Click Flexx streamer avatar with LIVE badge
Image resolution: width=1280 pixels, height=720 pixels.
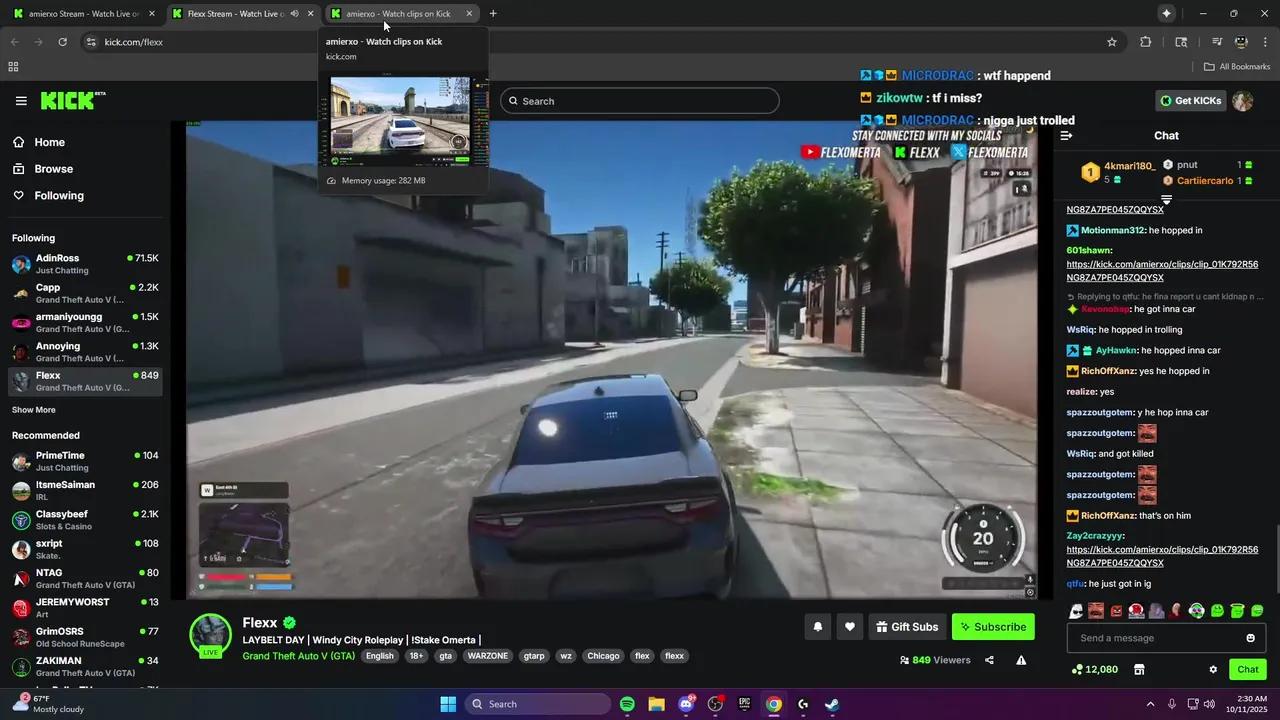coord(210,637)
